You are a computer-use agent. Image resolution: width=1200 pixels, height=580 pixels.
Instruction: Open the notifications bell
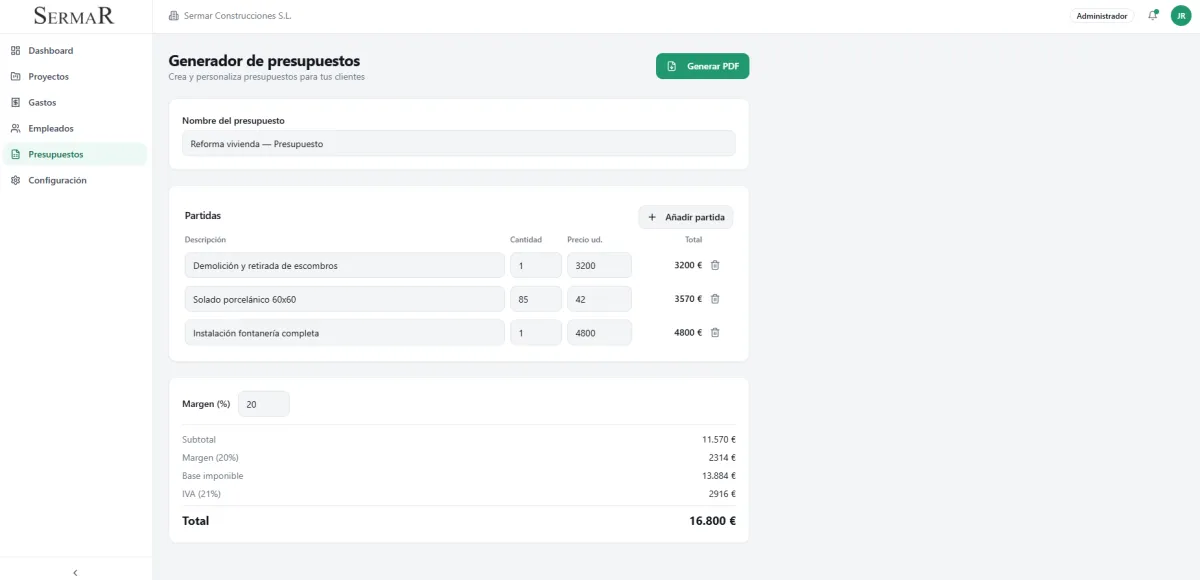1152,16
